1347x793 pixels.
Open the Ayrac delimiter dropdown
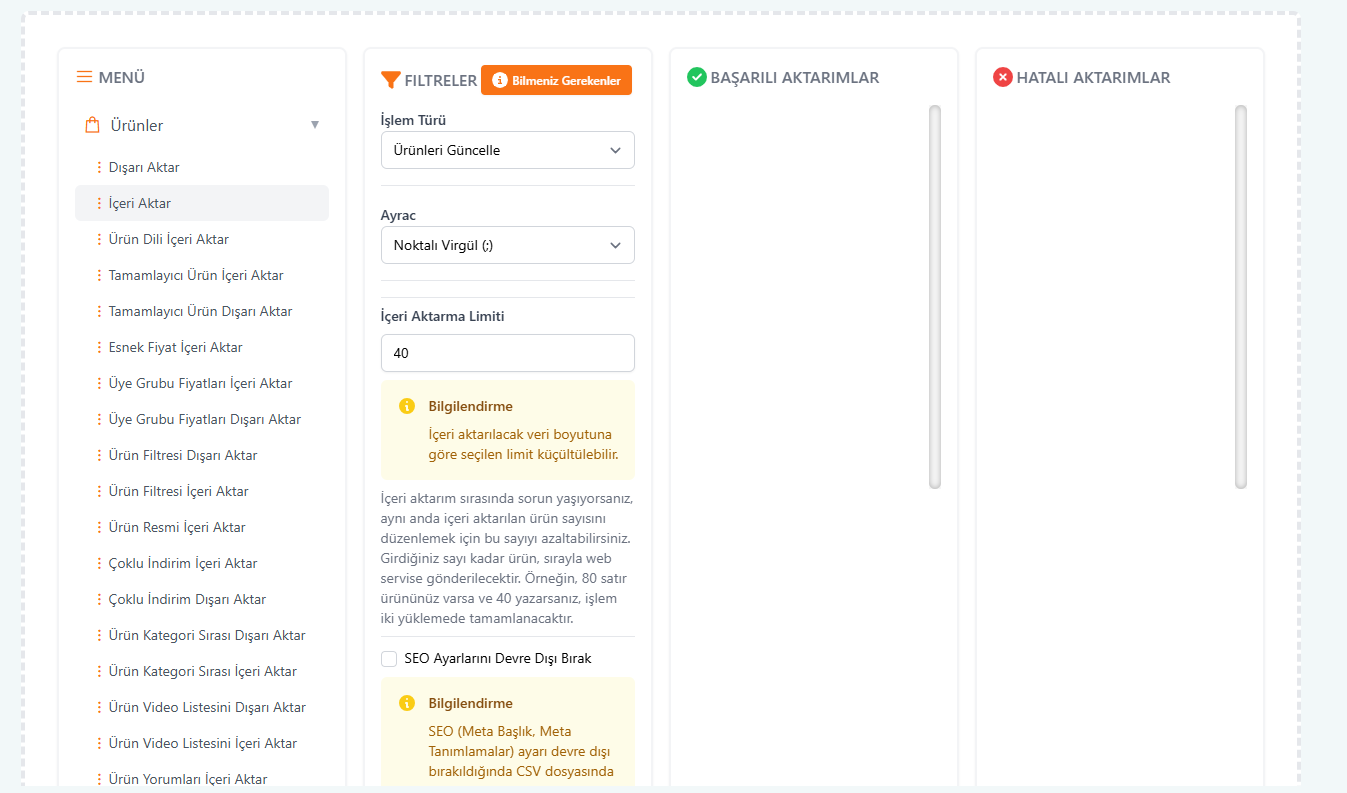point(507,245)
